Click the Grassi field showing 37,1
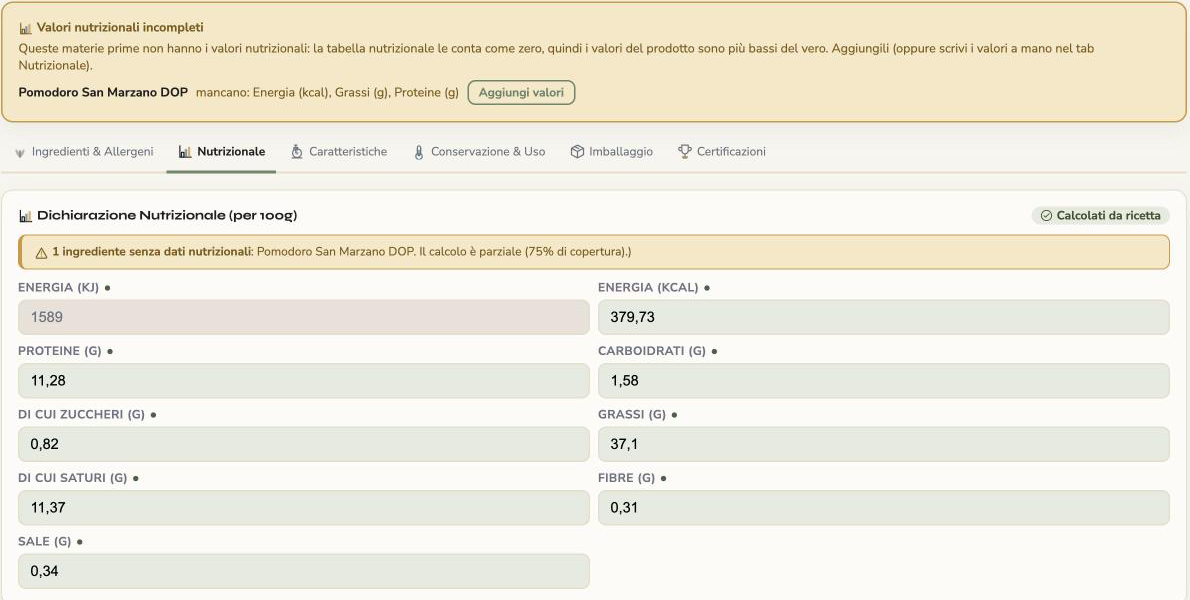Viewport: 1190px width, 600px height. (883, 444)
